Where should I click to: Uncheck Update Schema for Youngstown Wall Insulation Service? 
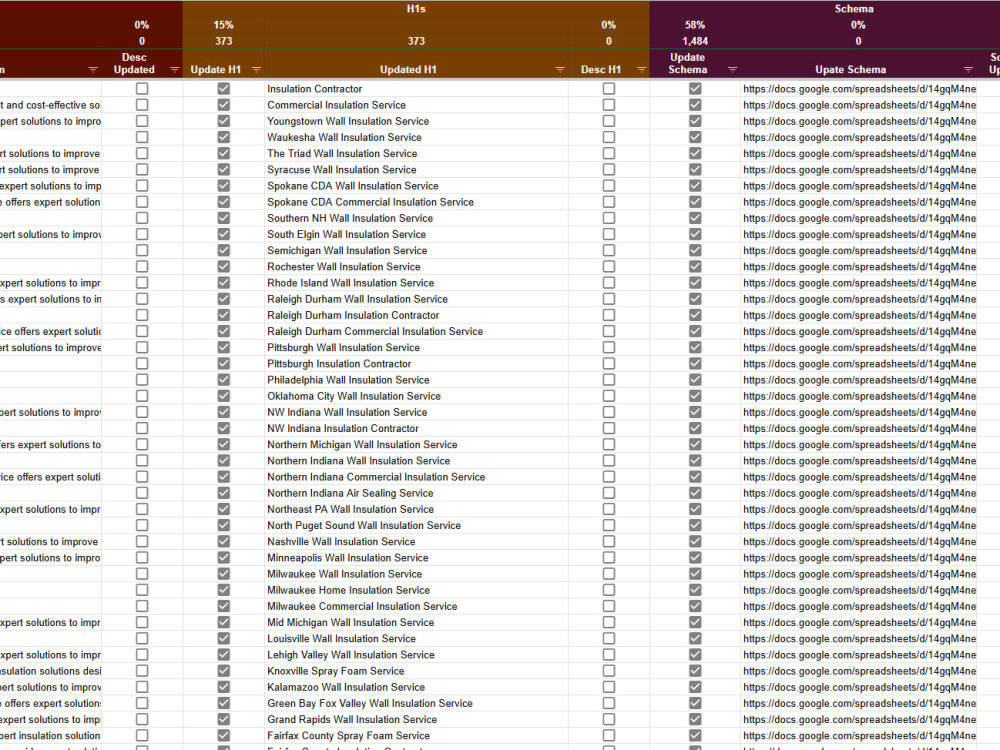point(695,121)
